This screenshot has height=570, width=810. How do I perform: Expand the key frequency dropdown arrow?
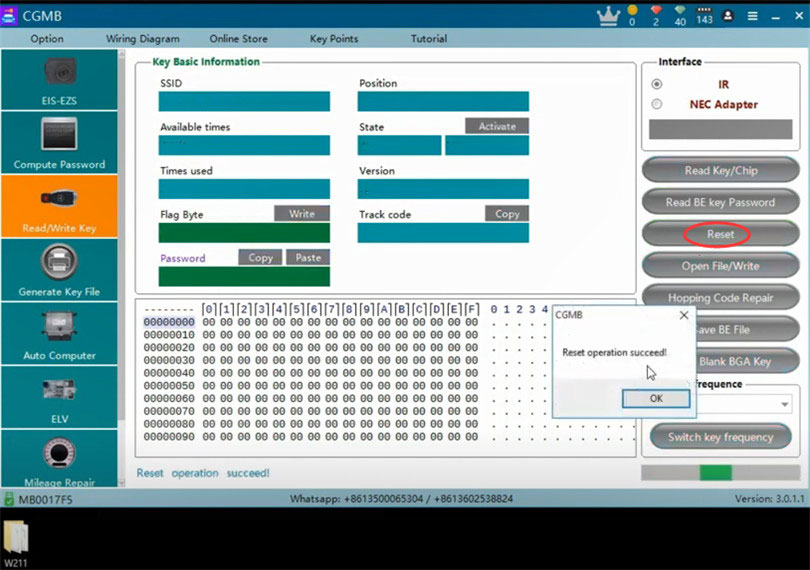click(785, 404)
